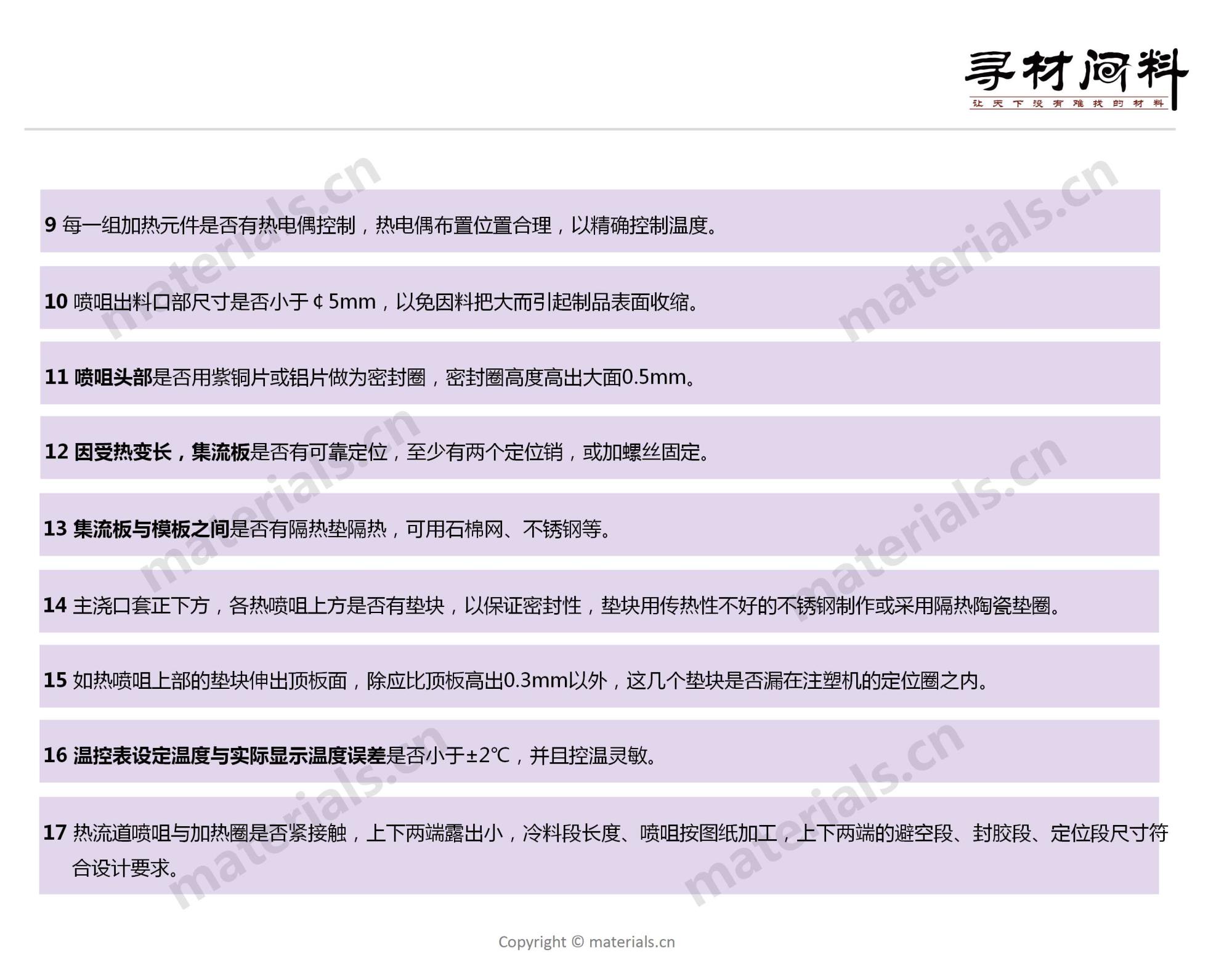Click ±2℃ tolerance text in item 16

488,756
